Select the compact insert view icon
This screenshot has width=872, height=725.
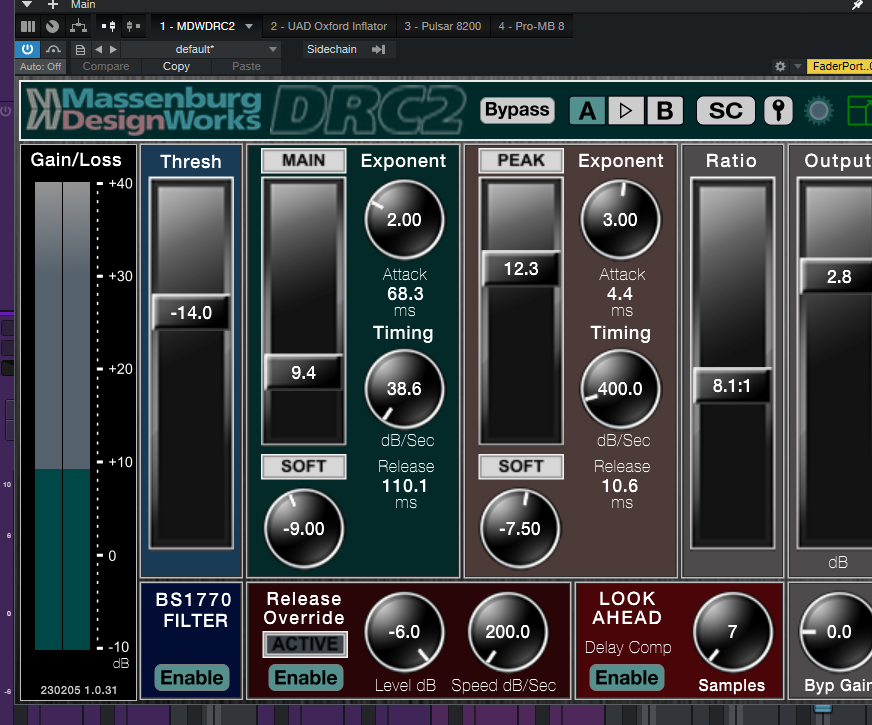[133, 26]
